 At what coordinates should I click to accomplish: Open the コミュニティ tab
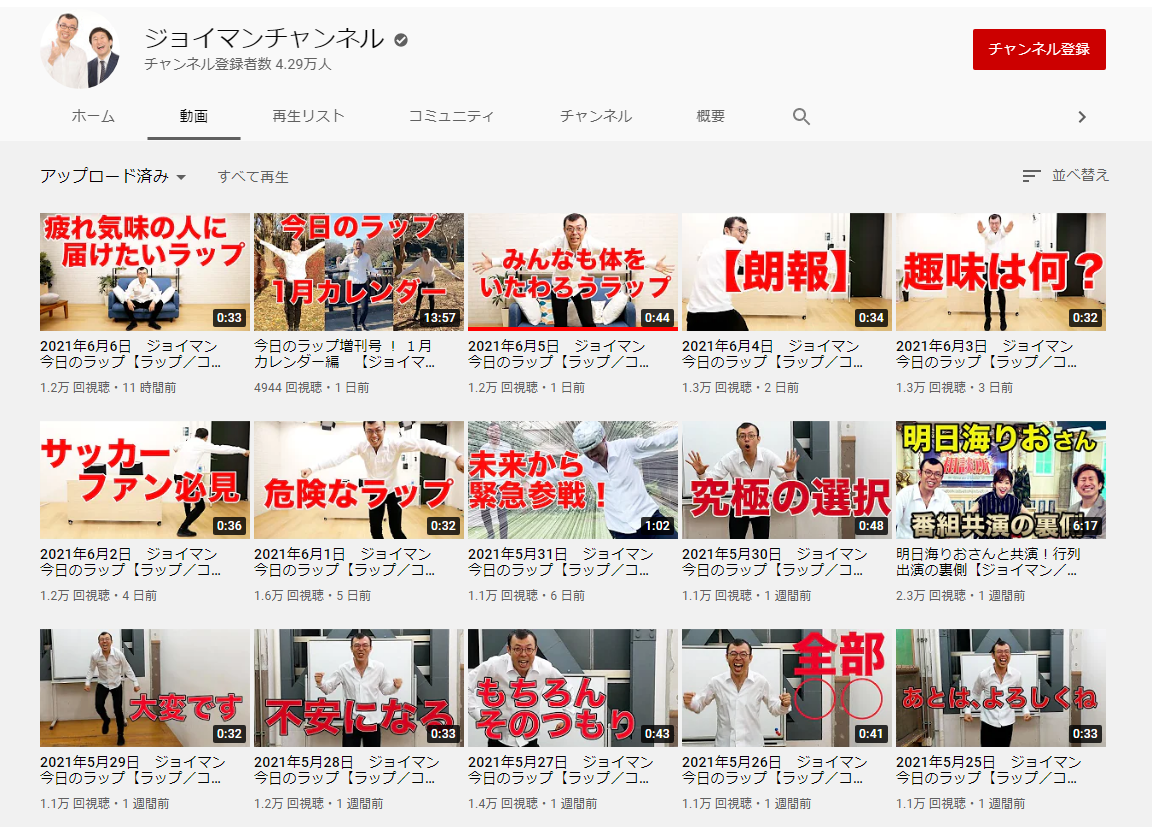click(451, 116)
